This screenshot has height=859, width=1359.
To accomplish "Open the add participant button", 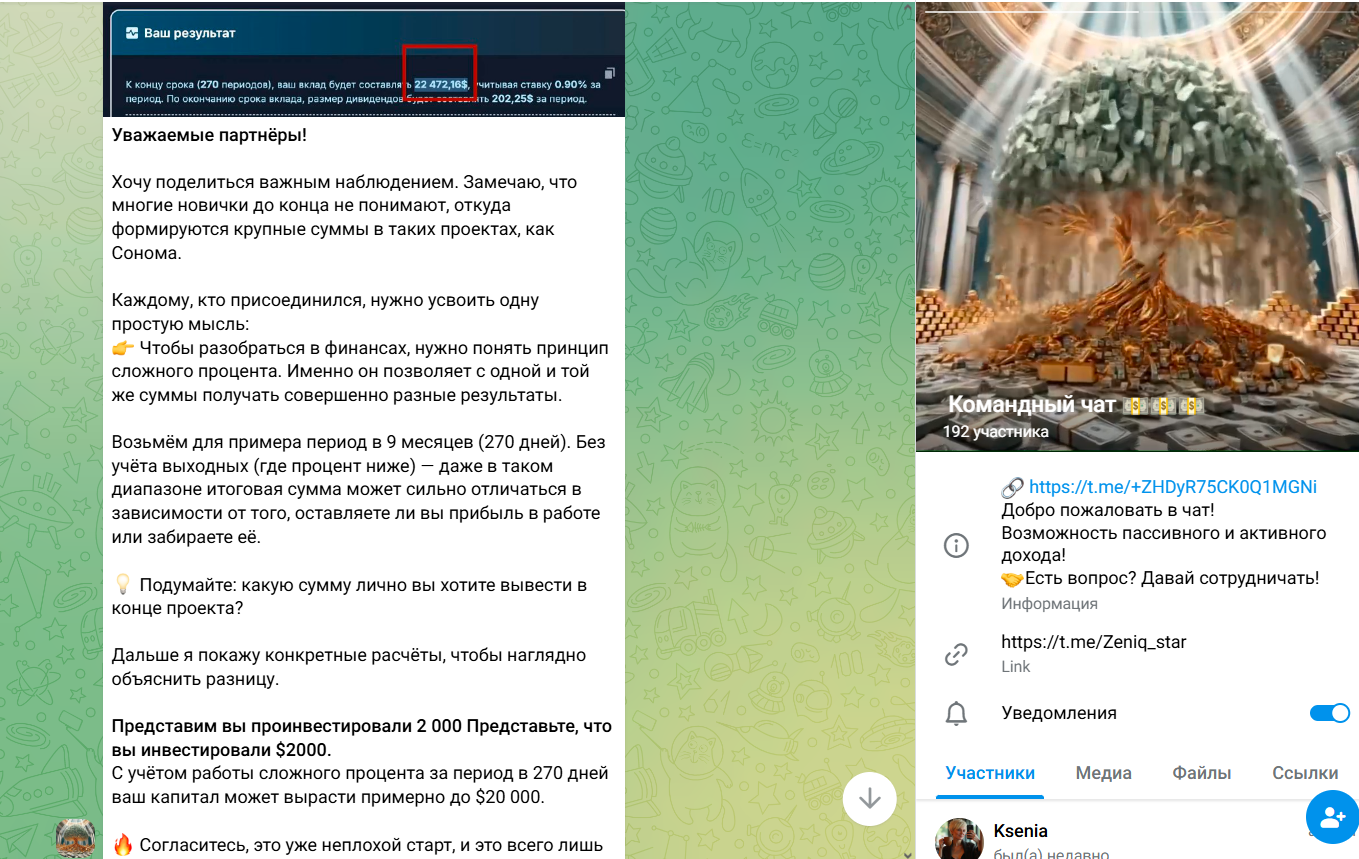I will pyautogui.click(x=1332, y=816).
